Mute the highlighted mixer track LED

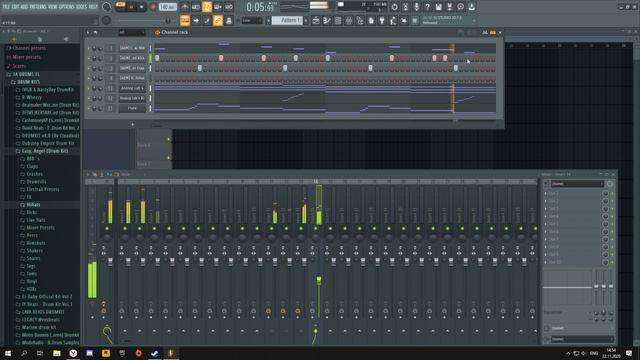click(x=316, y=228)
